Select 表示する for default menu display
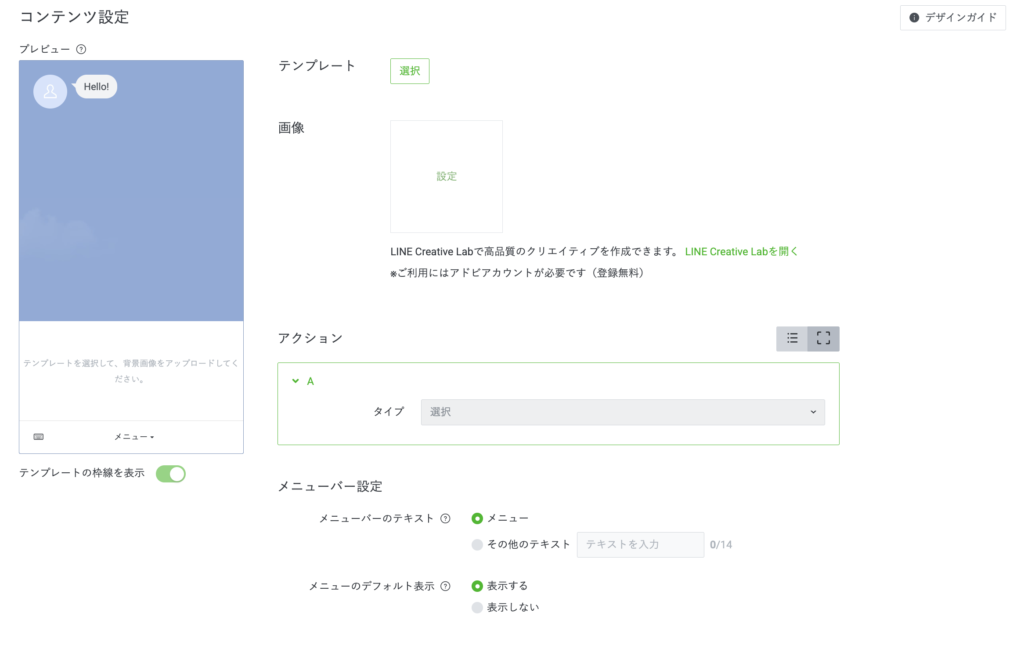1024x645 pixels. (477, 586)
